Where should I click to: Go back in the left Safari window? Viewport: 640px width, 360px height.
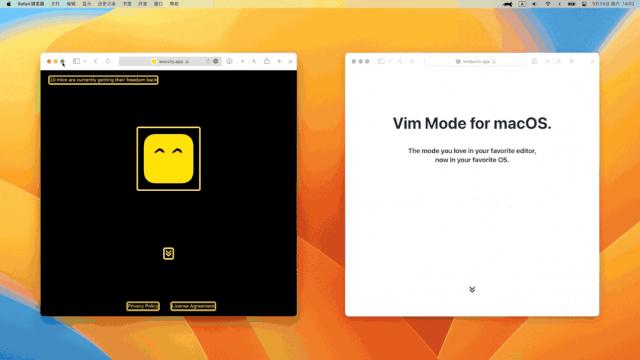tap(96, 61)
